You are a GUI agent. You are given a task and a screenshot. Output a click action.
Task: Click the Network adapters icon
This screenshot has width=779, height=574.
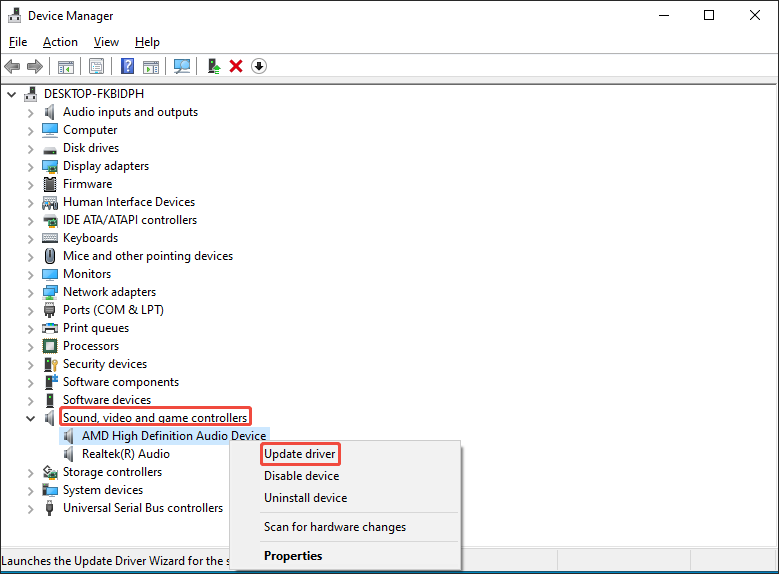50,292
